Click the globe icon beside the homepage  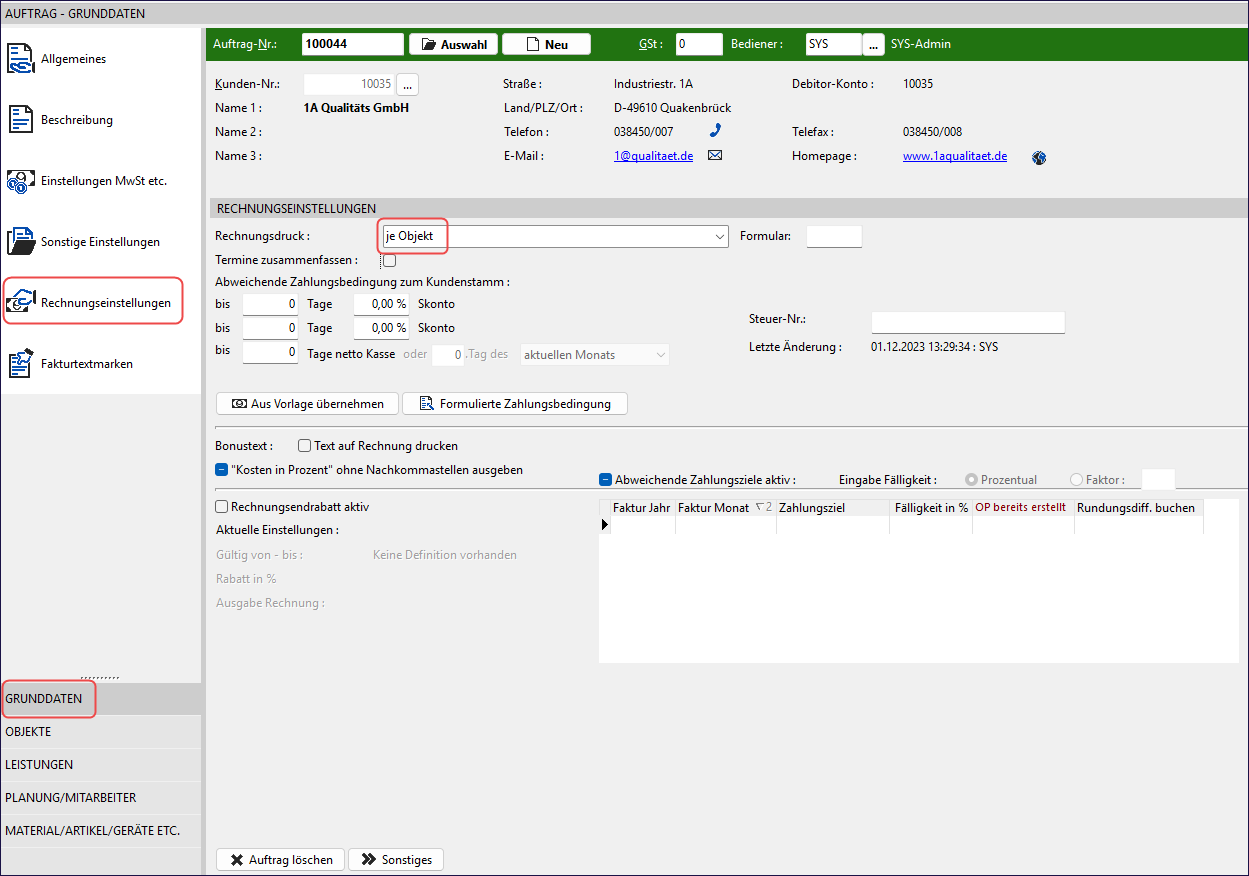[x=1039, y=157]
